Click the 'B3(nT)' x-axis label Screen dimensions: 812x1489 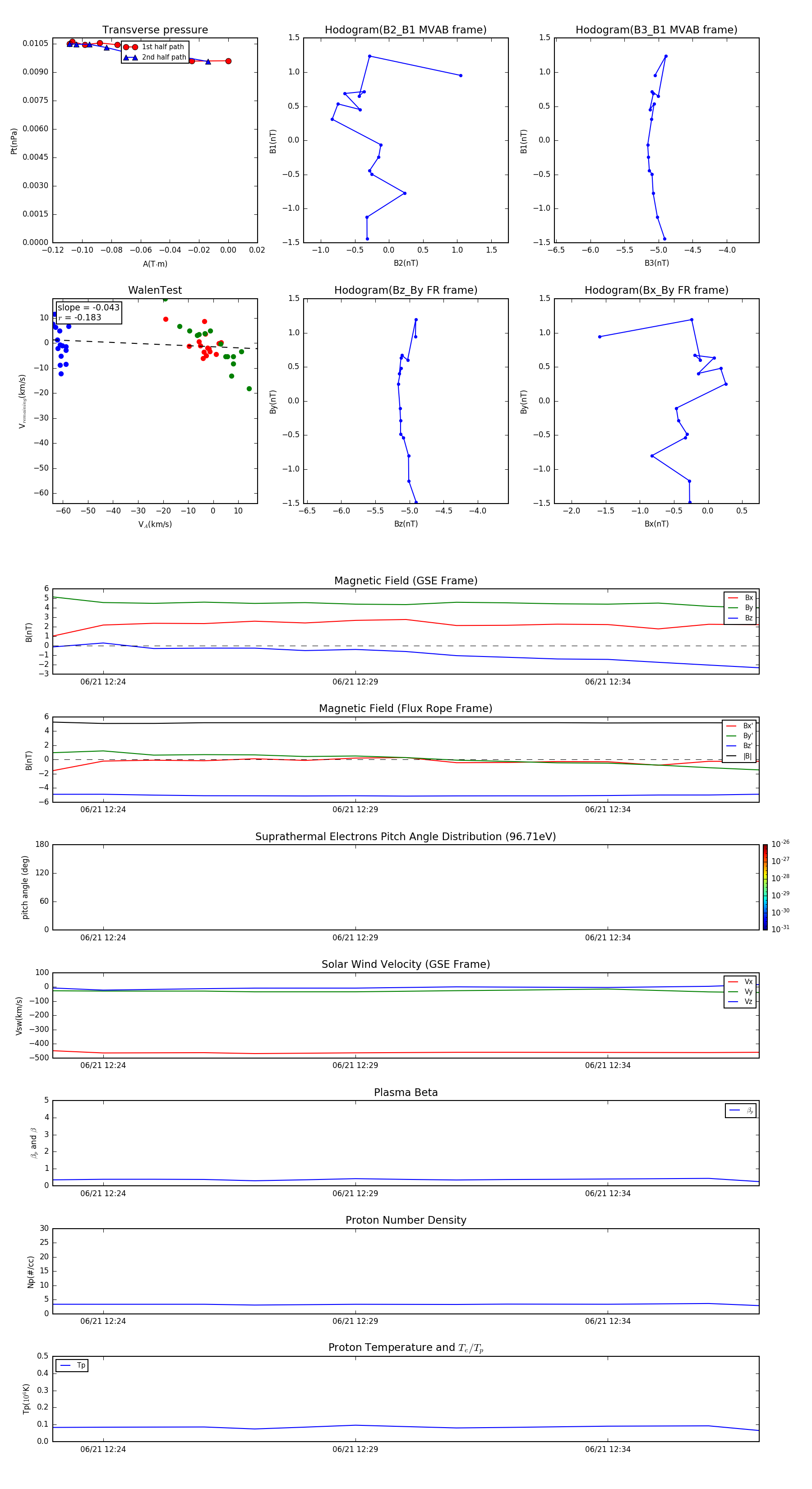[x=656, y=263]
